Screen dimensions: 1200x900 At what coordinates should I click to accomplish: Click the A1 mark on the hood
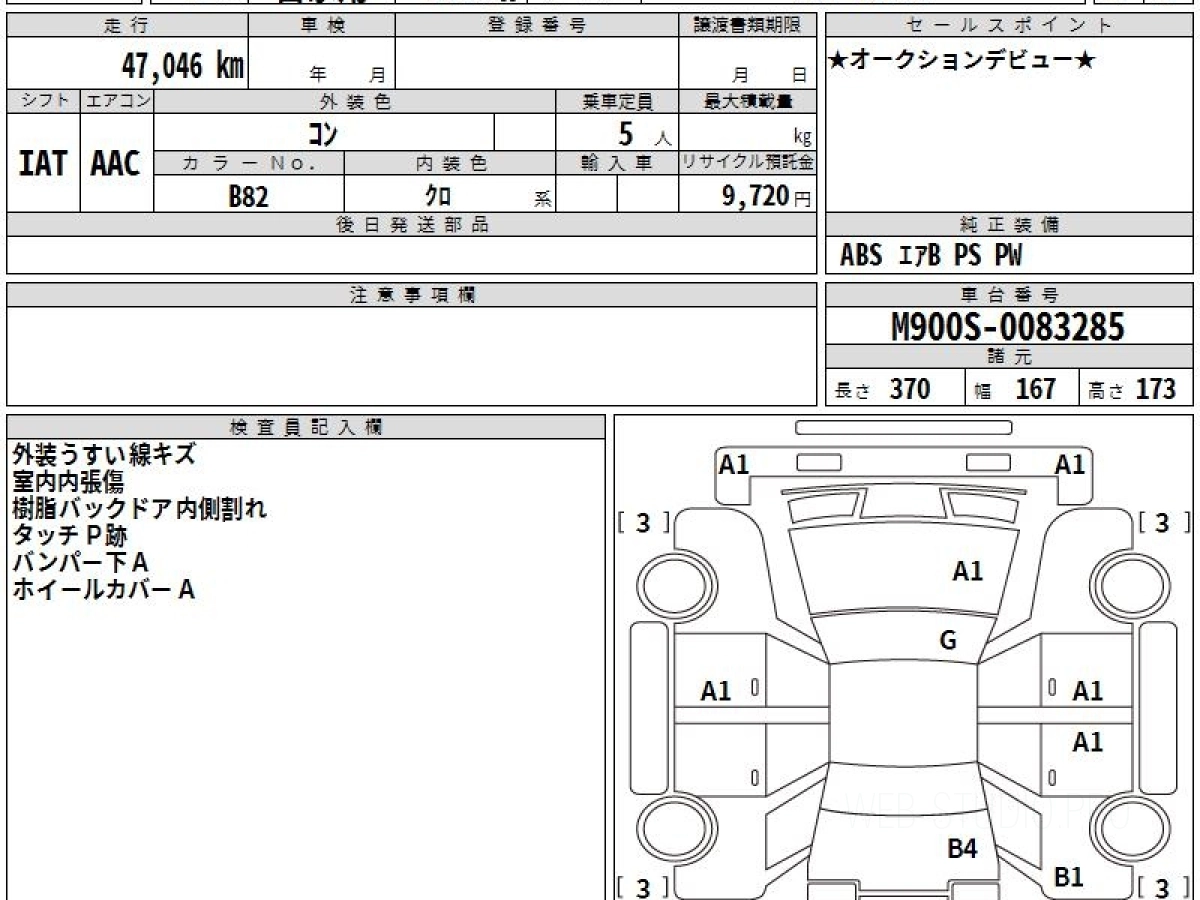[967, 571]
